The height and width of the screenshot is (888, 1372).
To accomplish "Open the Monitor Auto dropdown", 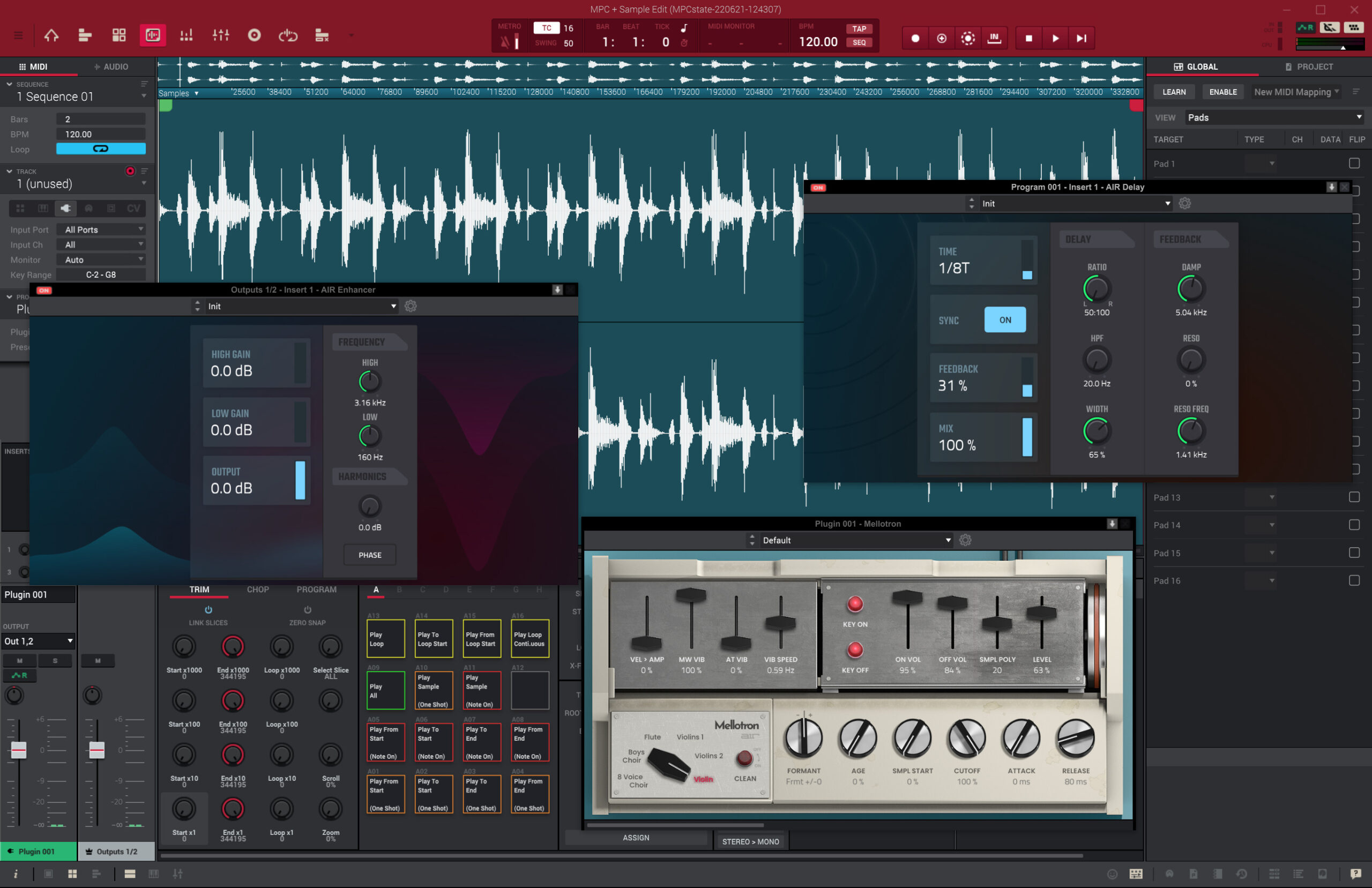I will [x=101, y=260].
